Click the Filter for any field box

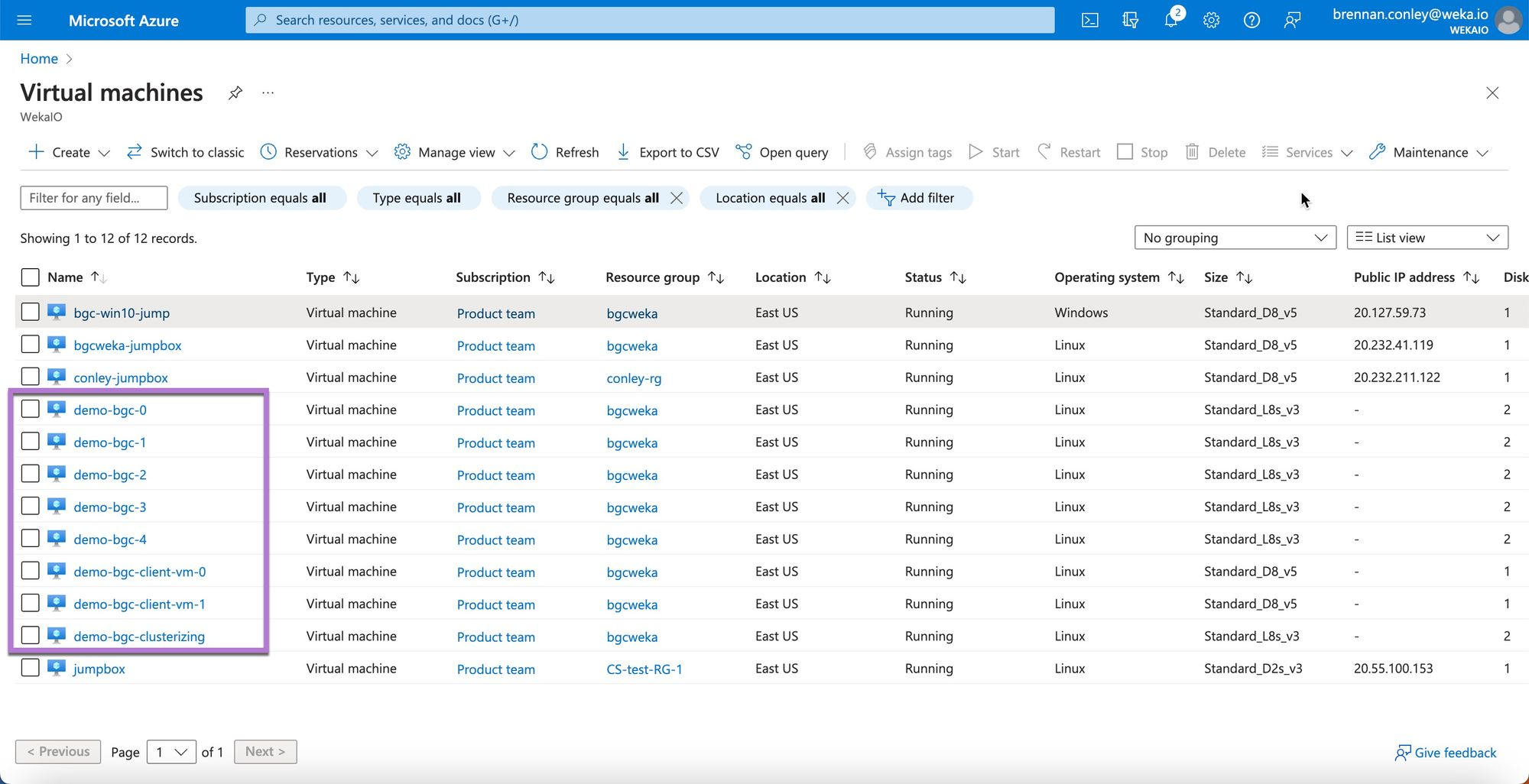[93, 198]
